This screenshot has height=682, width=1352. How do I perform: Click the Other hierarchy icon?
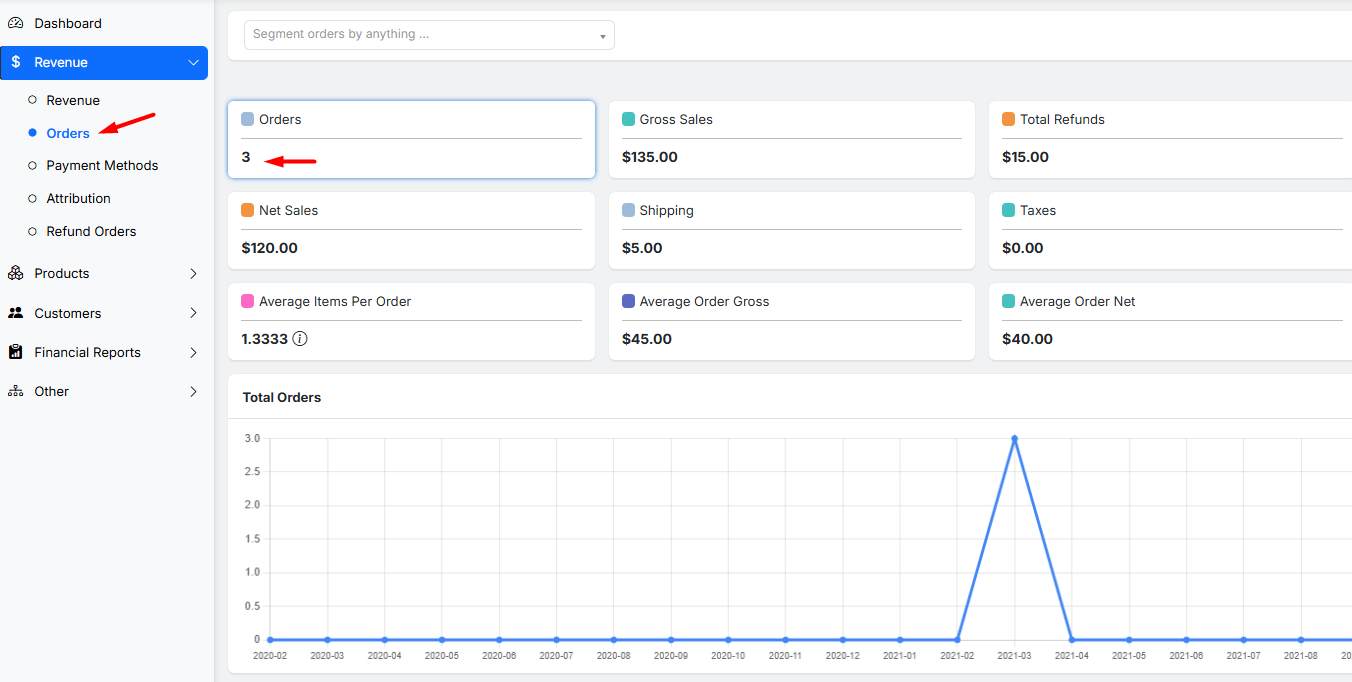16,391
